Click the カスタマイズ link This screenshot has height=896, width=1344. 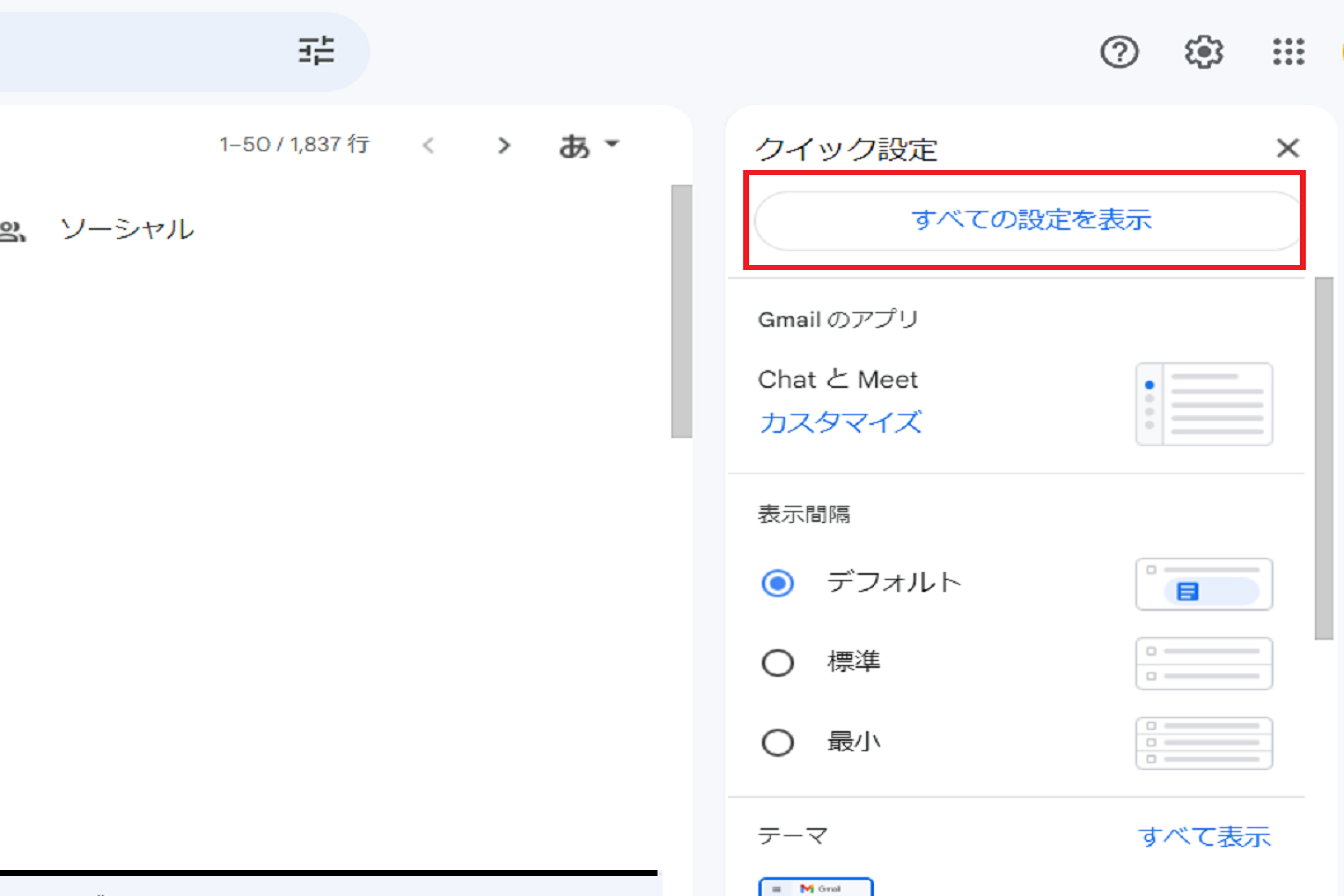pyautogui.click(x=840, y=422)
